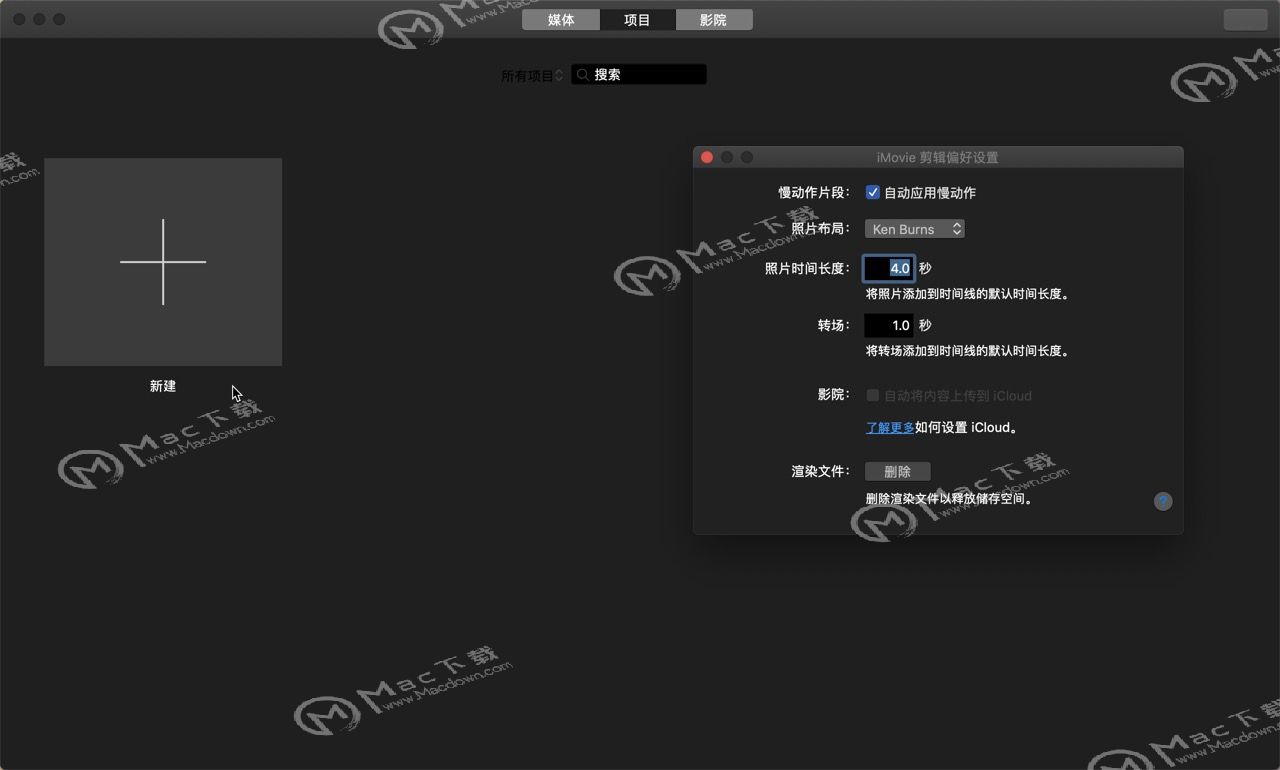Click the 照片时间长度 field showing 4.0
This screenshot has height=770, width=1280.
click(889, 268)
